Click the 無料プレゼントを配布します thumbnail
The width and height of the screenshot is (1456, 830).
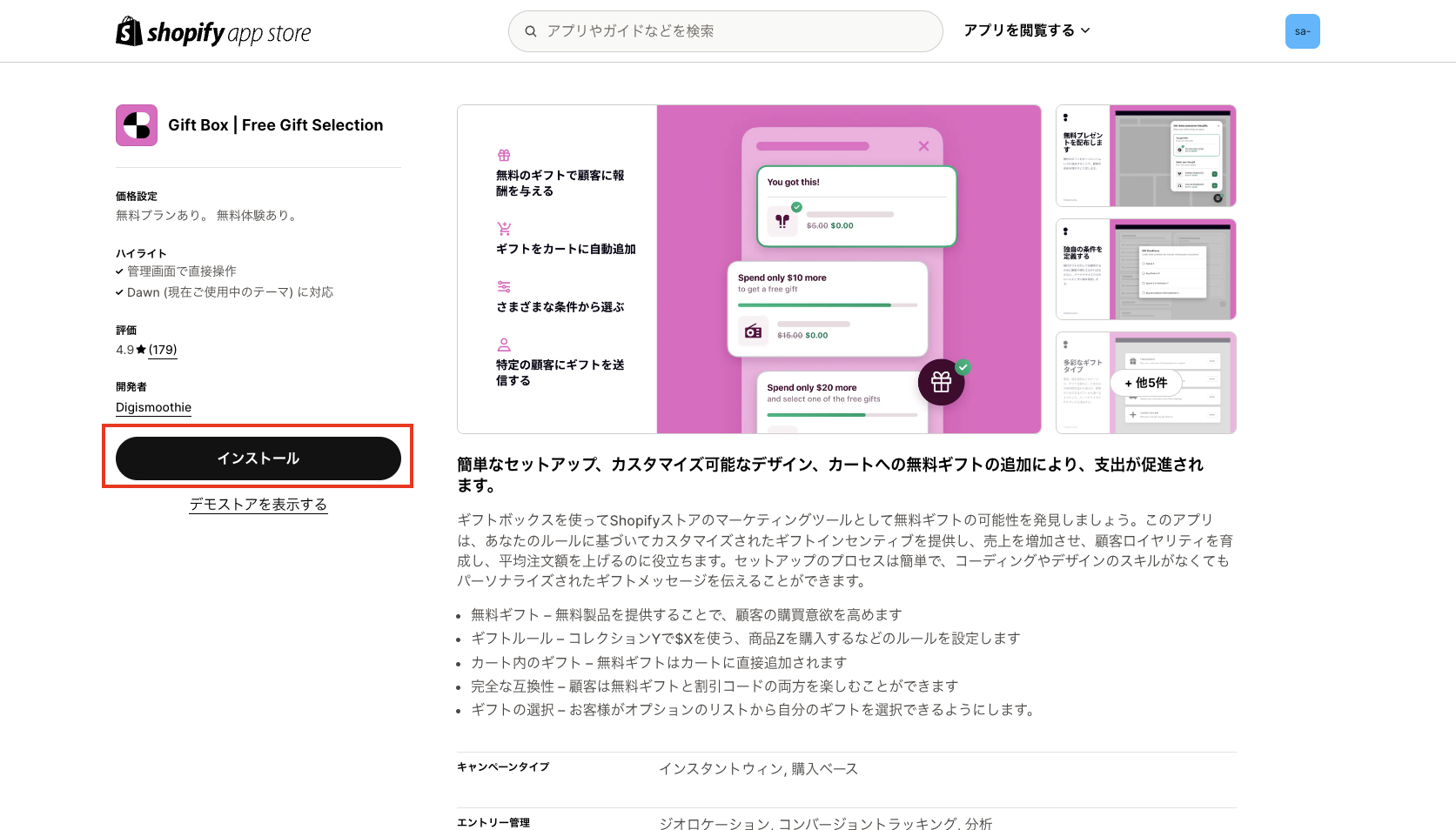click(x=1145, y=156)
